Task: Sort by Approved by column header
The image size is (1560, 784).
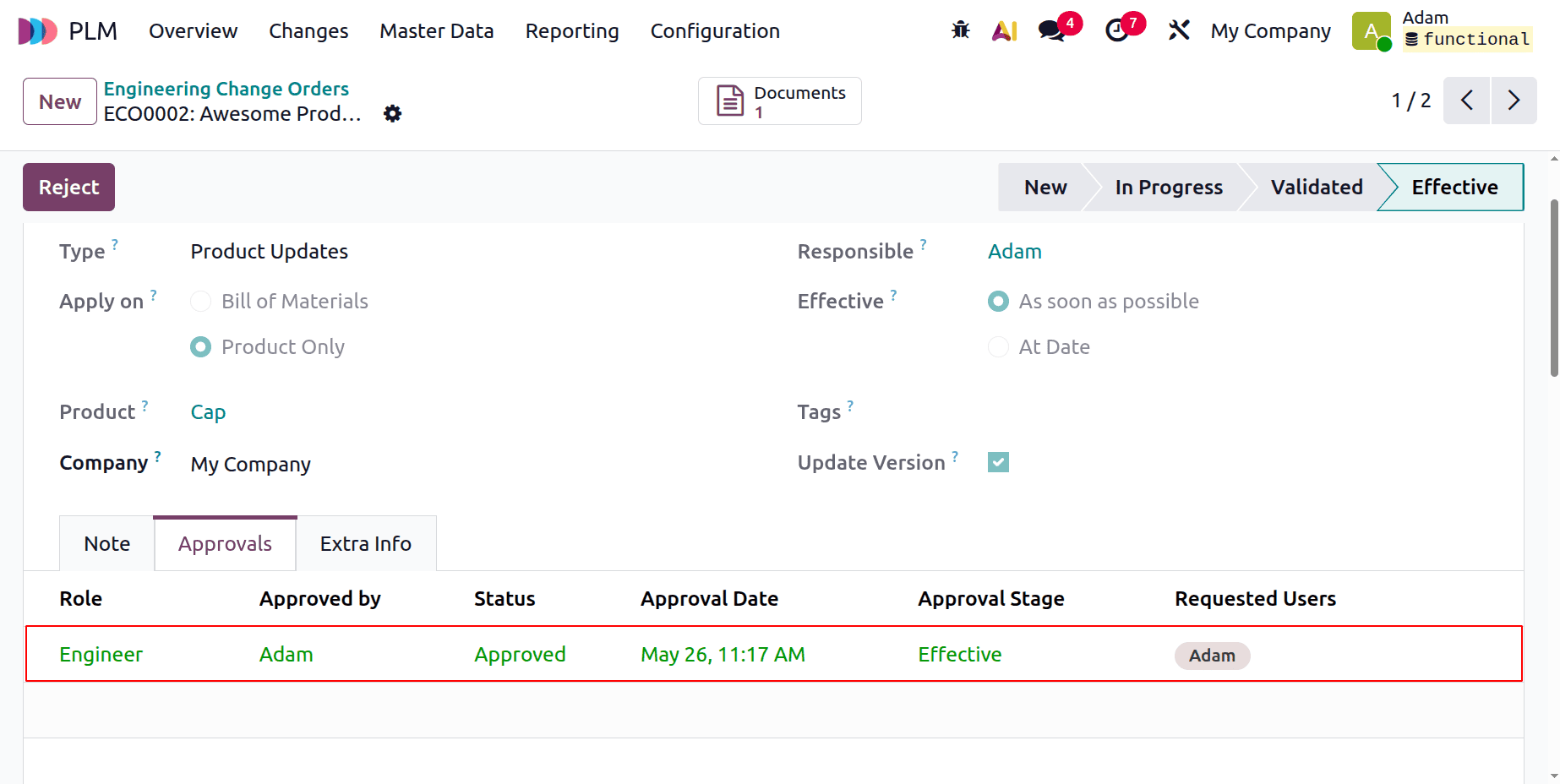Action: 319,599
